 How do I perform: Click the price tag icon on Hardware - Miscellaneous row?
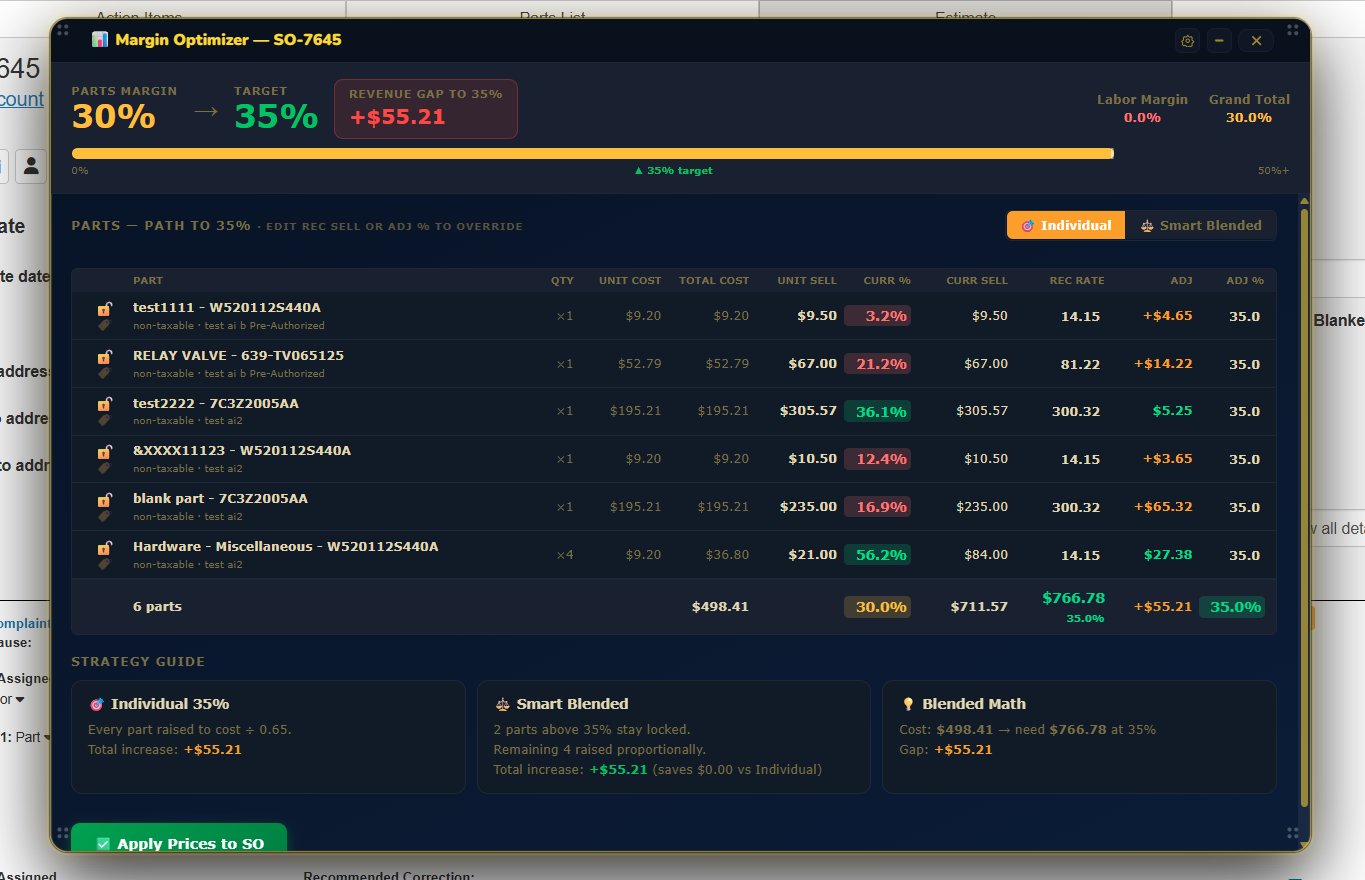pos(104,564)
